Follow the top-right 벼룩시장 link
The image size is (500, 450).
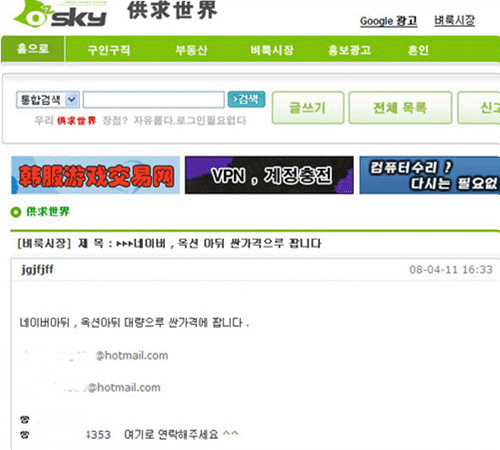[x=454, y=20]
